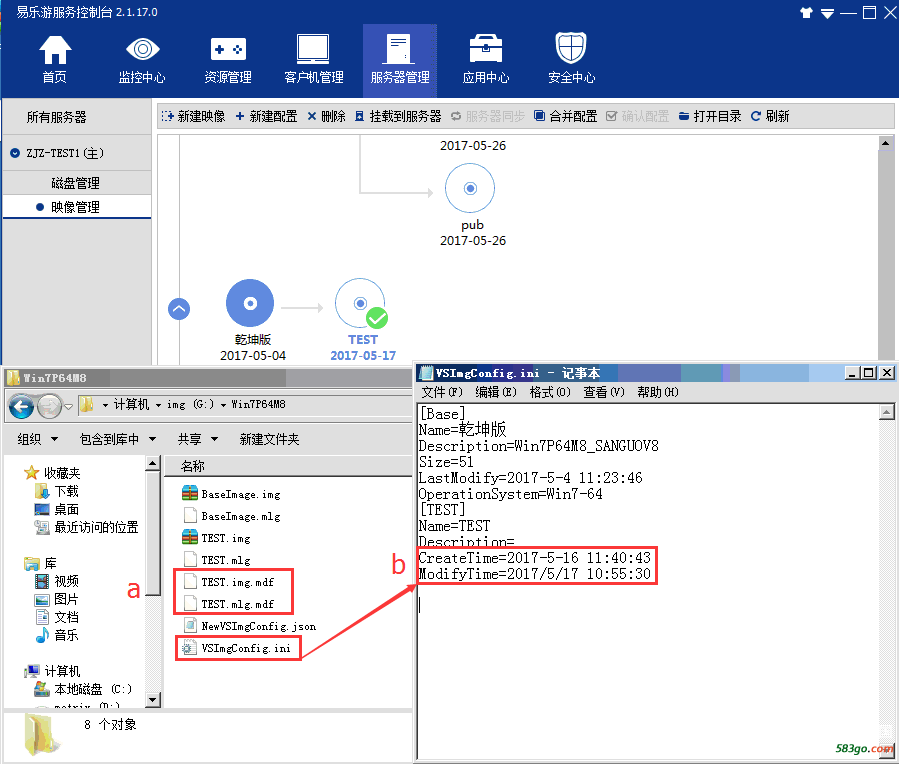Image resolution: width=899 pixels, height=764 pixels.
Task: Click the 新建映像 toolbar button
Action: [194, 116]
